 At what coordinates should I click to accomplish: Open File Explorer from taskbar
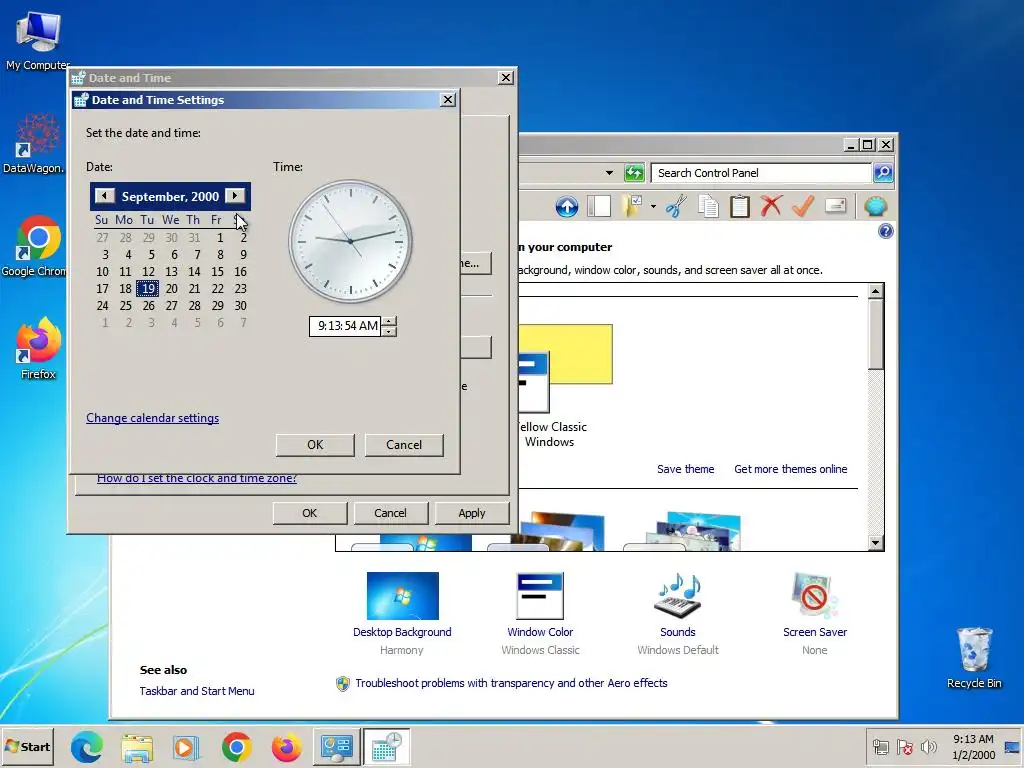coord(136,746)
